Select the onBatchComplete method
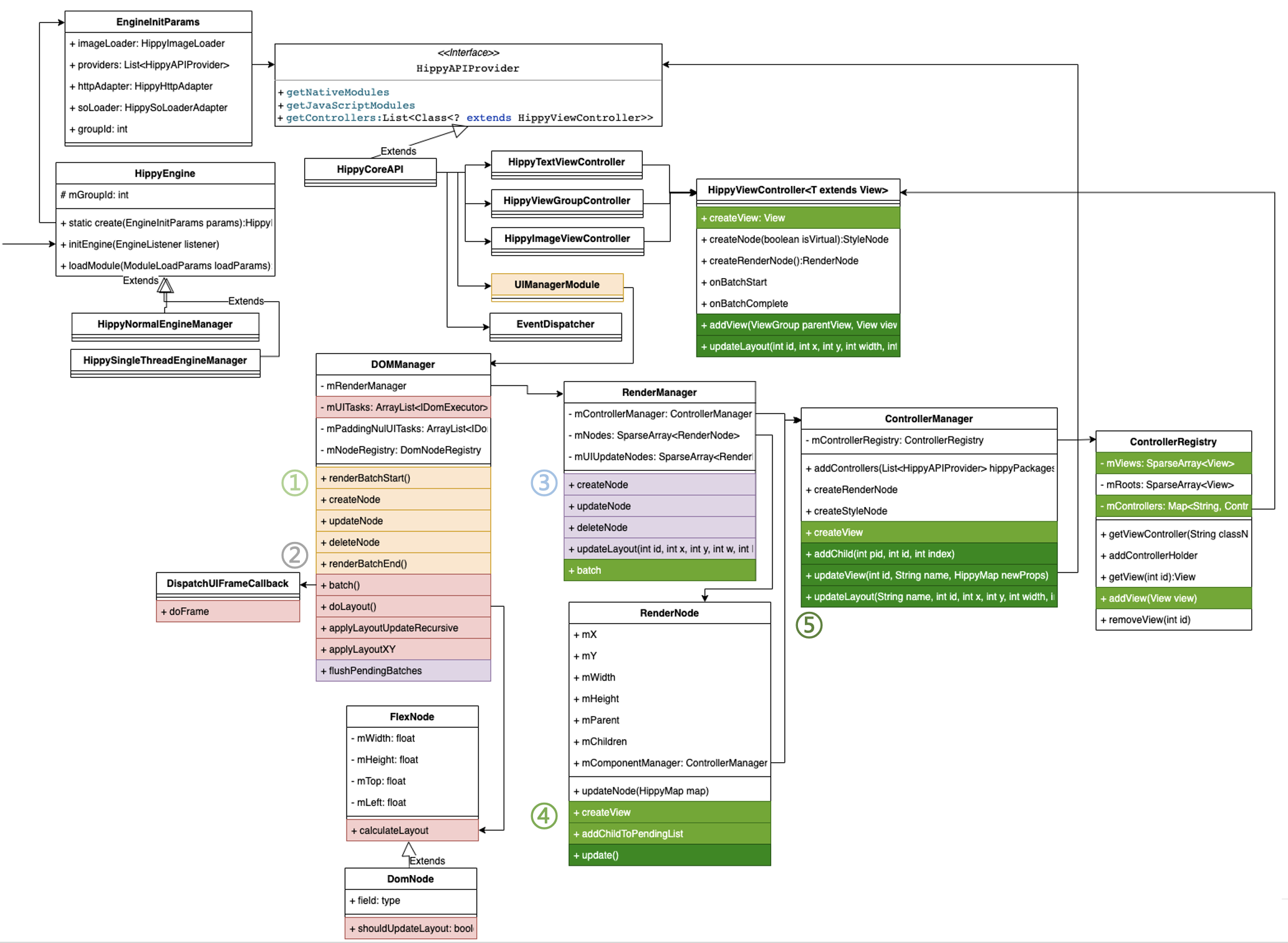The height and width of the screenshot is (943, 1288). [x=798, y=304]
